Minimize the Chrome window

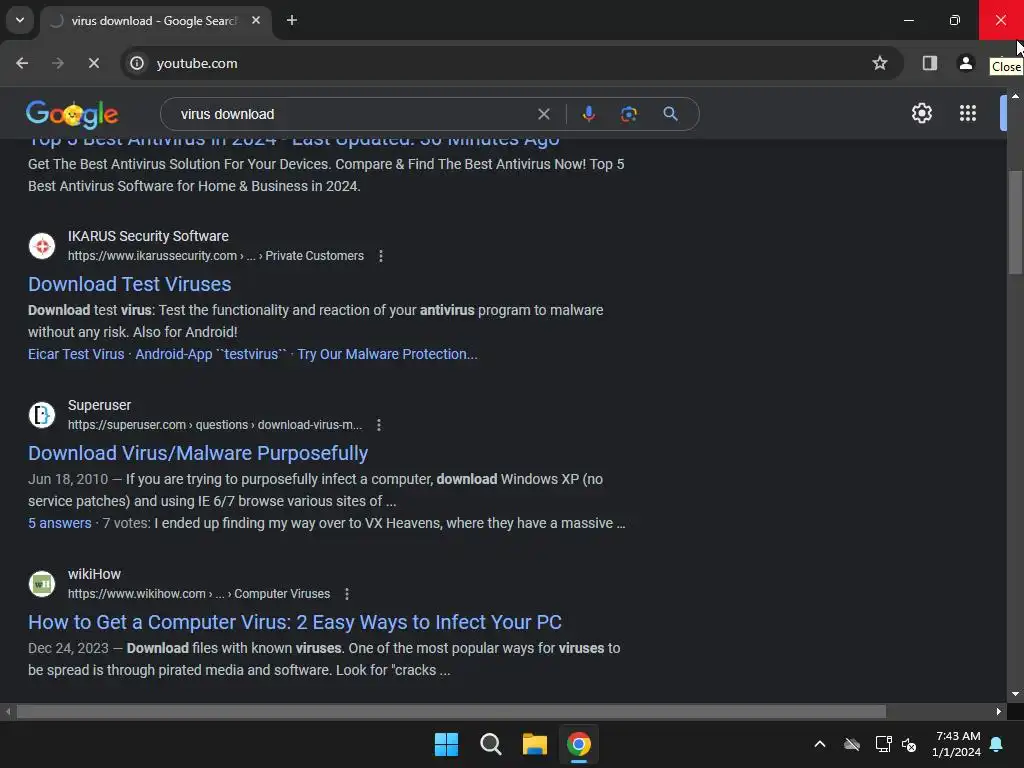908,20
